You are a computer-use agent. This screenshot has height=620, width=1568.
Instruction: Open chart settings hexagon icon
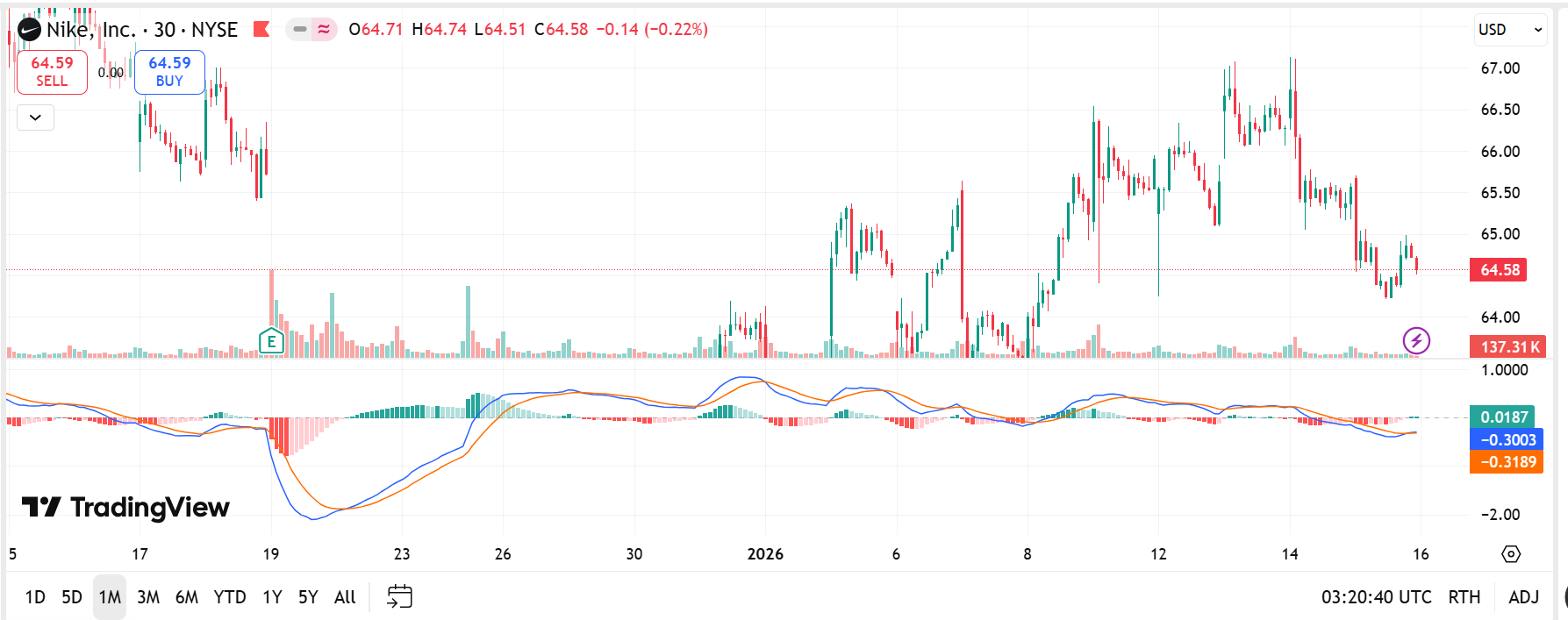pos(1511,554)
